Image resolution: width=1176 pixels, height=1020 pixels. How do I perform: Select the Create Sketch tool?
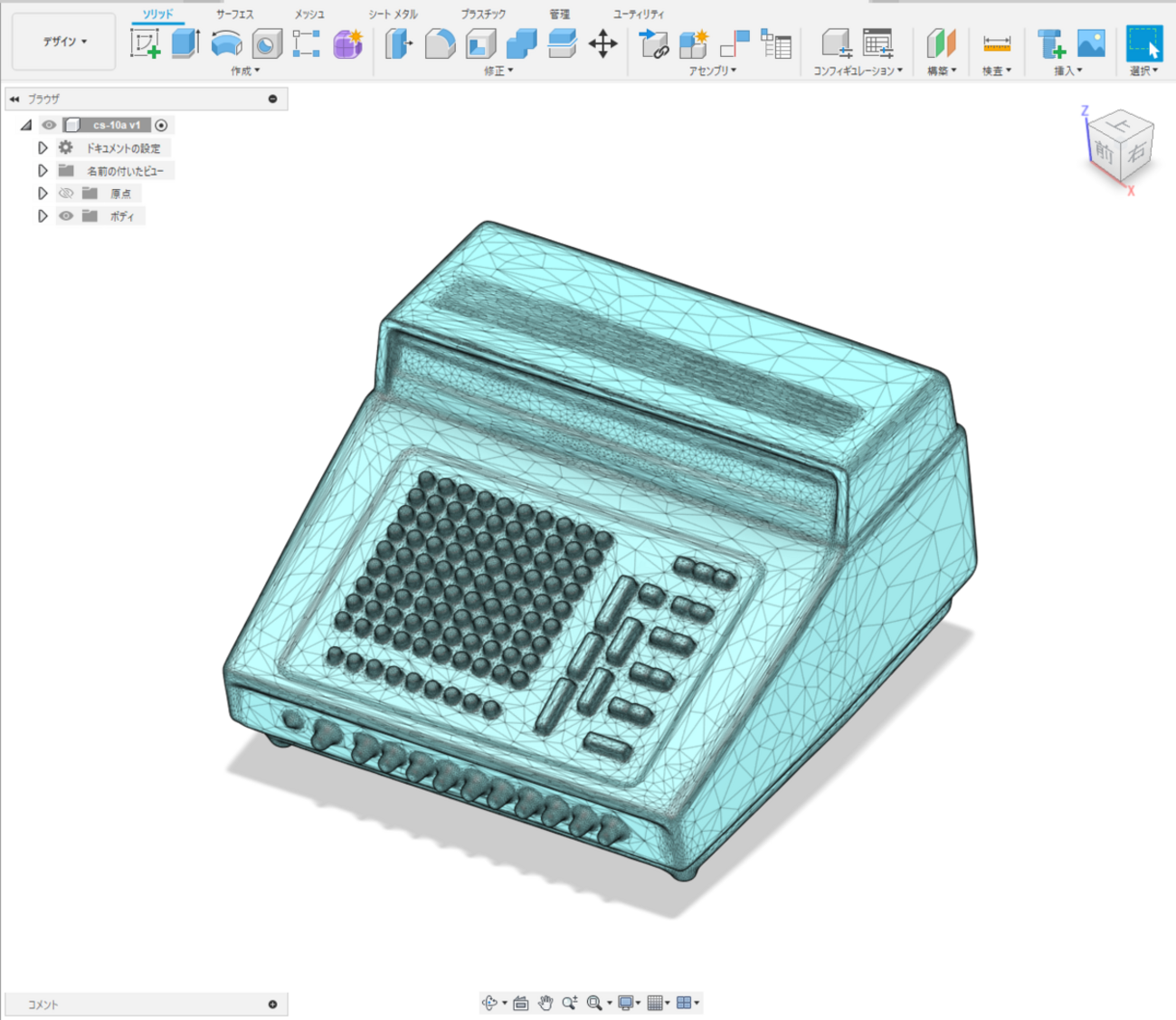[x=145, y=43]
